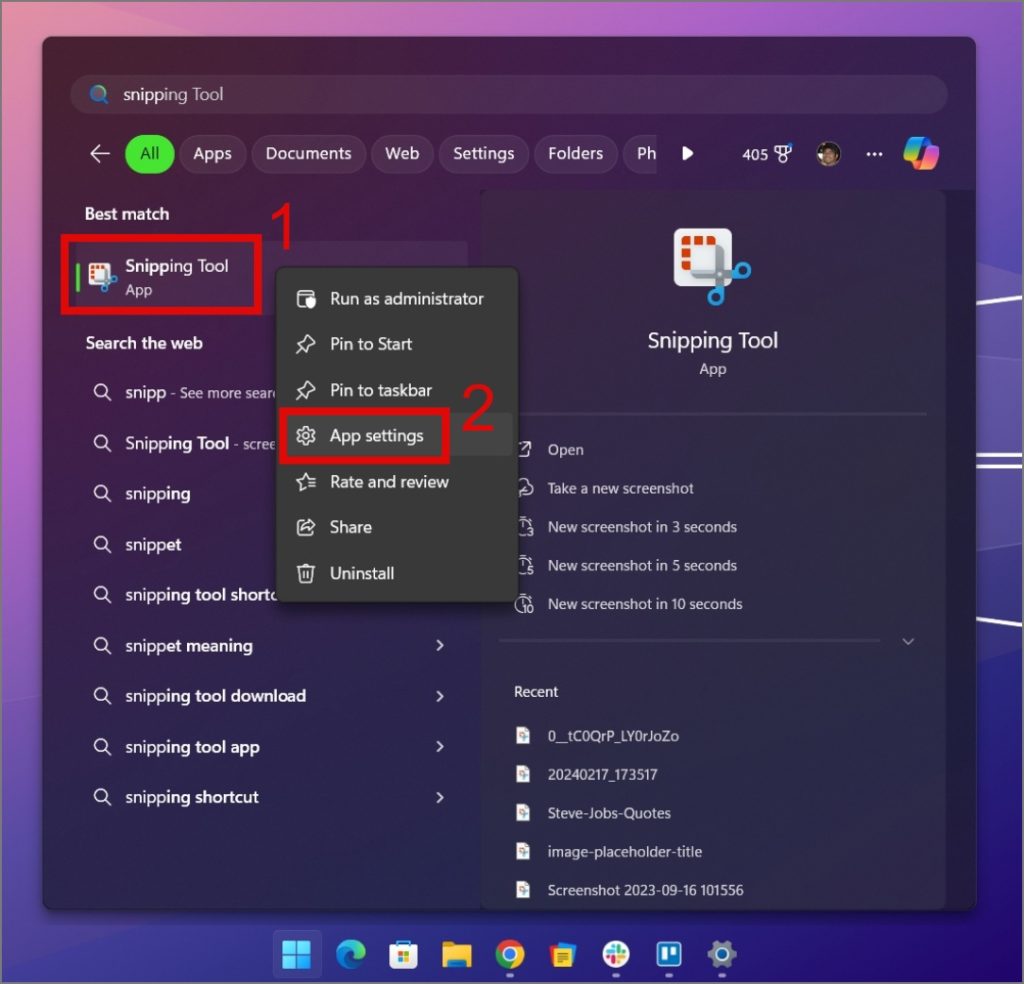Viewport: 1024px width, 984px height.
Task: Open the yellow files app in taskbar
Action: (x=562, y=954)
